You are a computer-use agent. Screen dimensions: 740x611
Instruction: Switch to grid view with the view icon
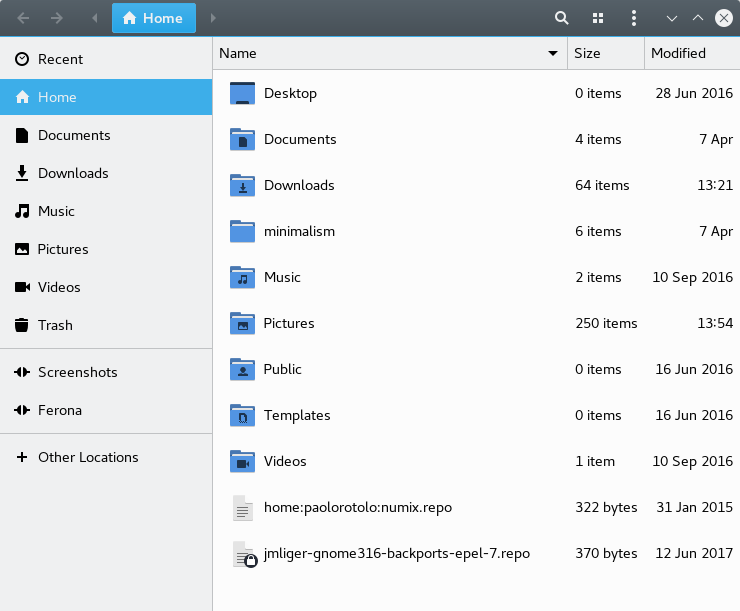(598, 18)
